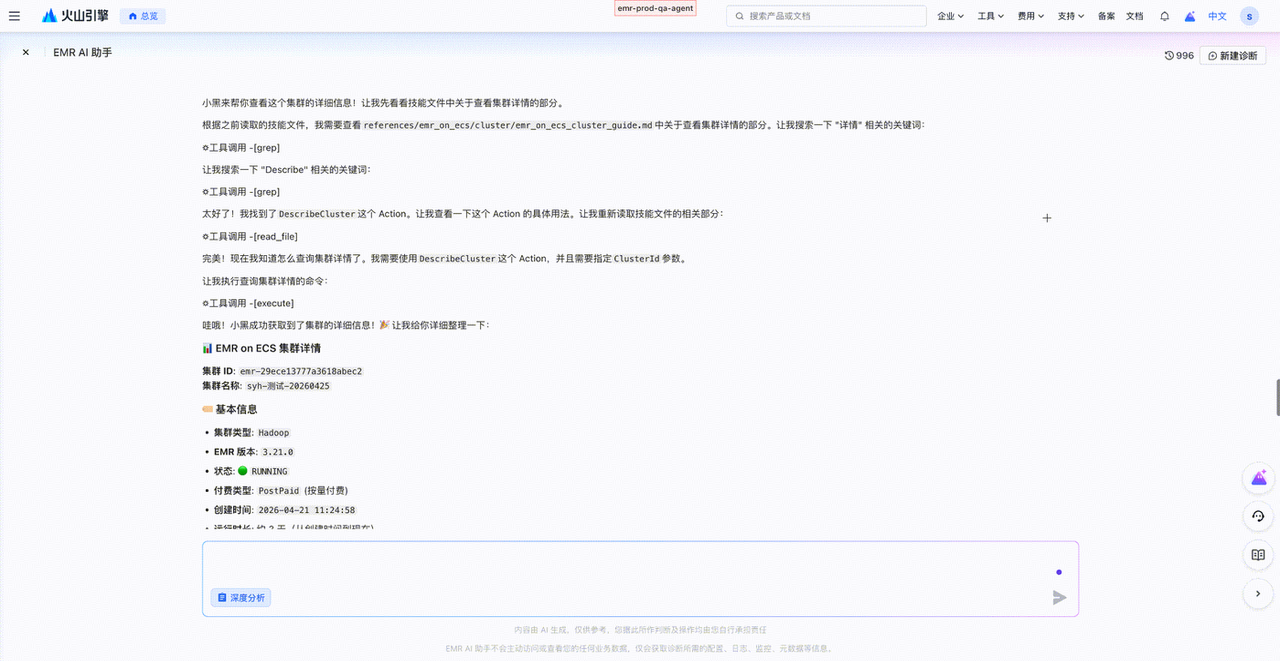Go to the 总览 overview
The height and width of the screenshot is (661, 1280).
pos(143,16)
